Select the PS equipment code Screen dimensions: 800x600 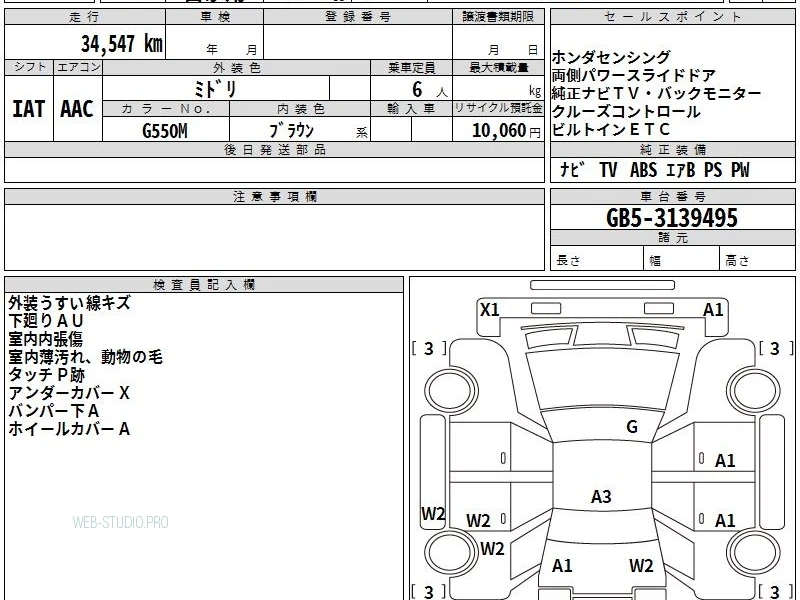pos(713,169)
